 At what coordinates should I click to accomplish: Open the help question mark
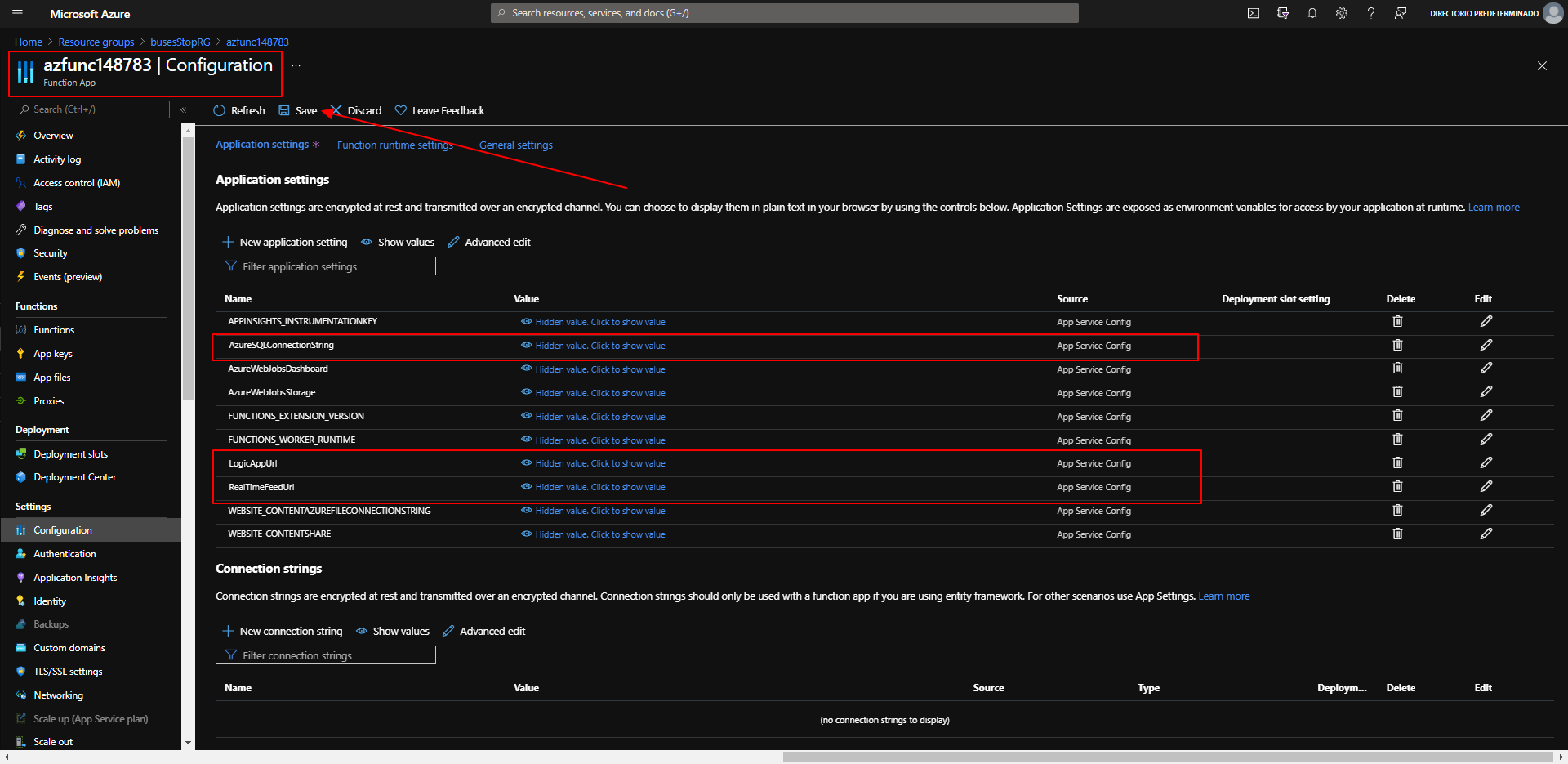1371,13
